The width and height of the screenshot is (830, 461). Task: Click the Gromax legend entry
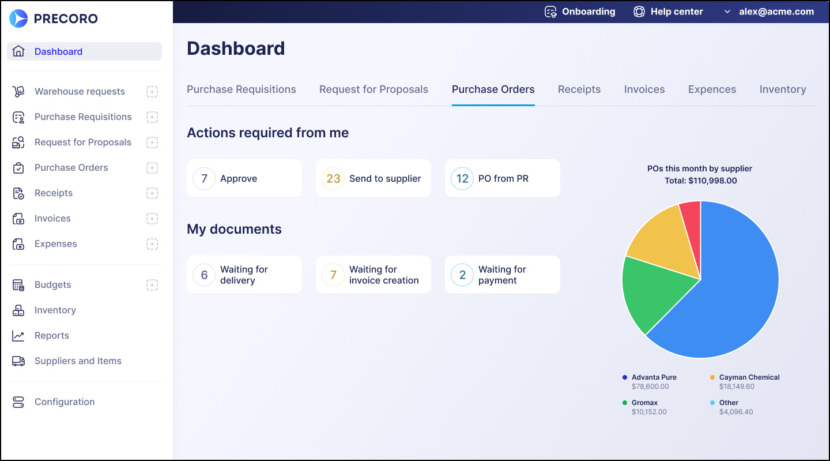(644, 407)
